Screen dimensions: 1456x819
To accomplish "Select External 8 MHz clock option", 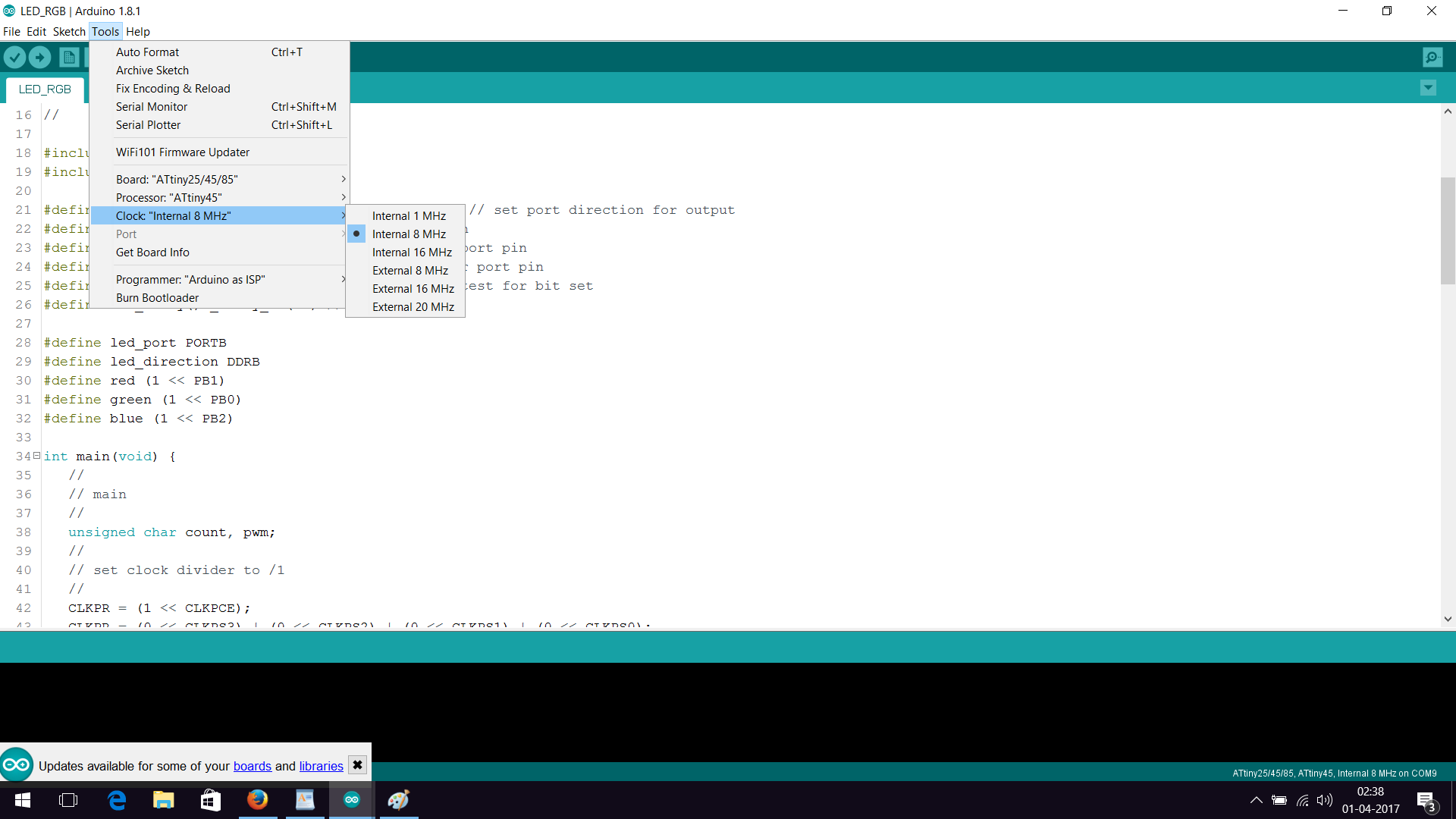I will [405, 271].
